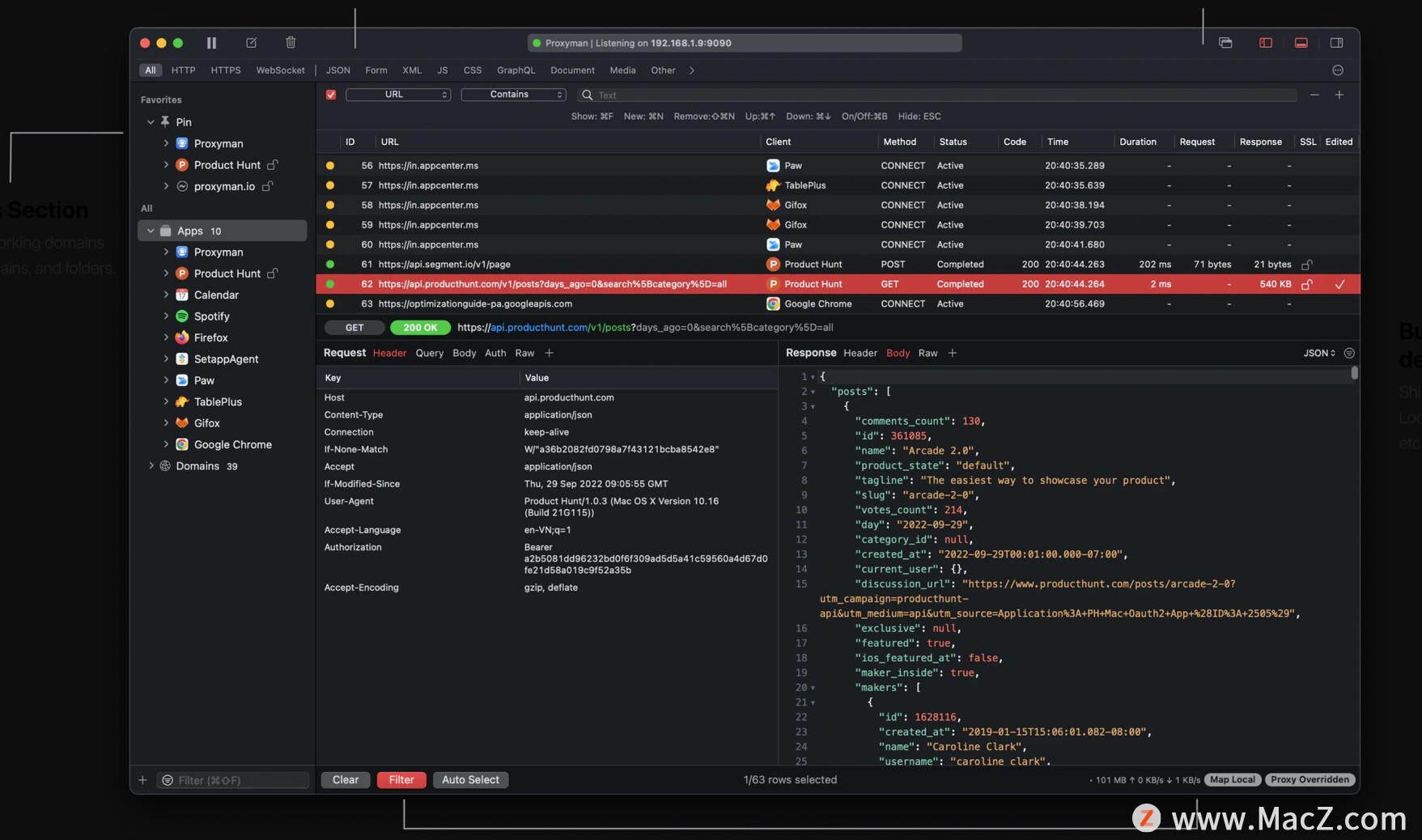This screenshot has height=840, width=1422.
Task: Click the Firefox app icon in sidebar
Action: pyautogui.click(x=182, y=337)
